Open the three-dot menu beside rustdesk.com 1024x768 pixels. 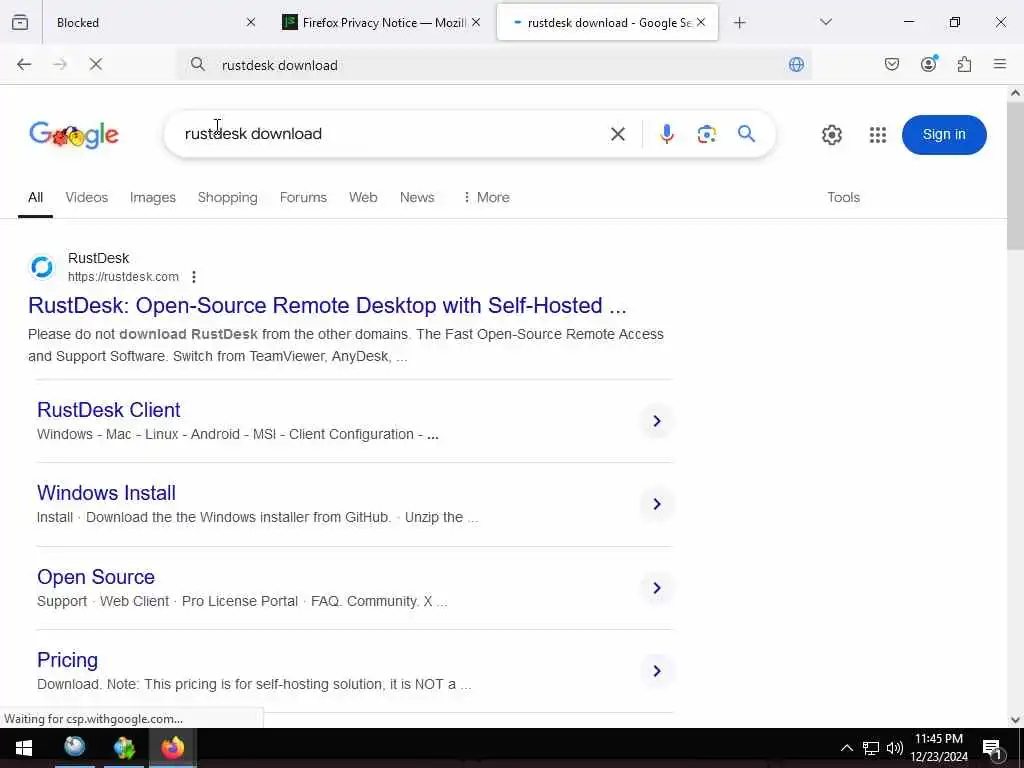(194, 277)
